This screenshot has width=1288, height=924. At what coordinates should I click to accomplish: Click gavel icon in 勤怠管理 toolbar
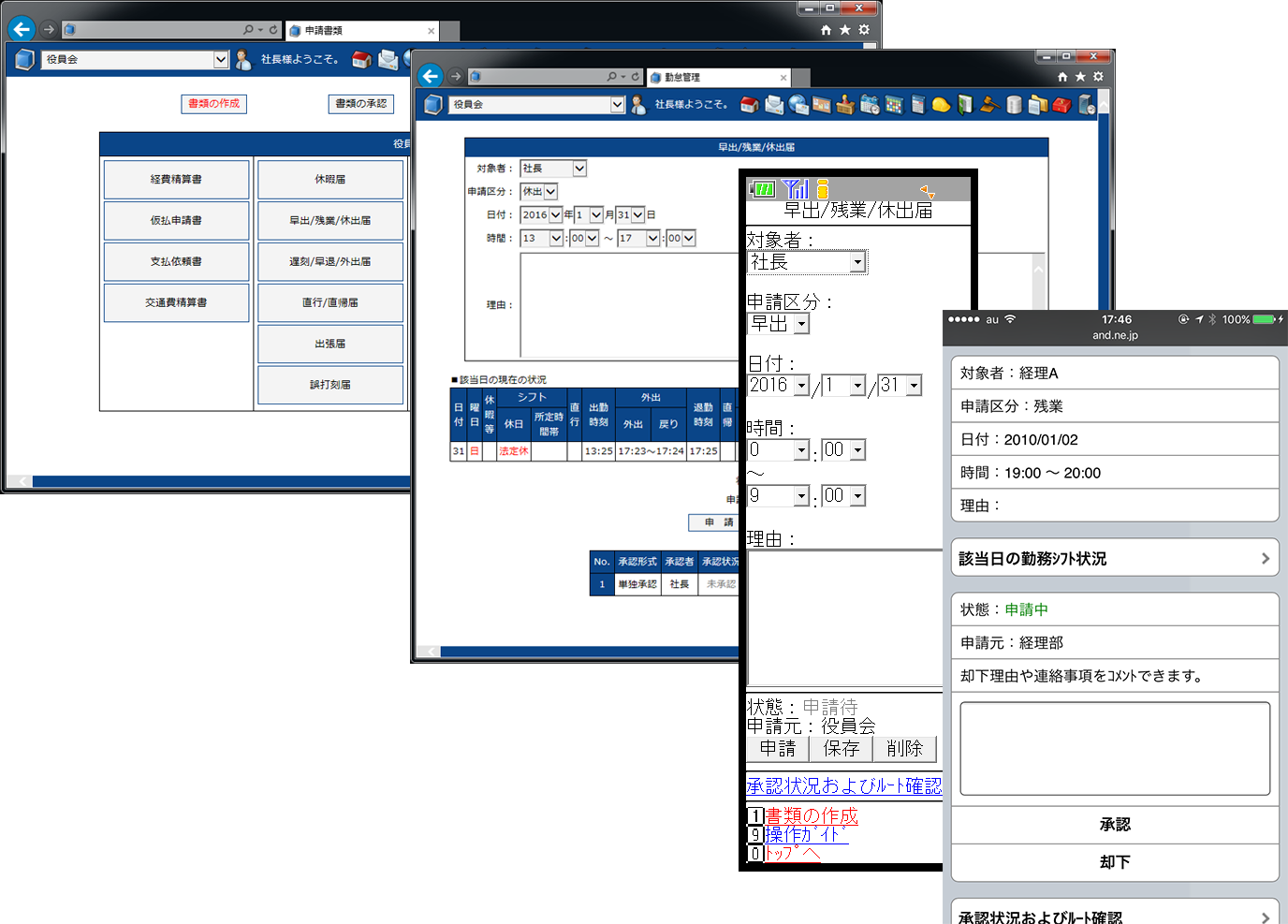click(990, 105)
